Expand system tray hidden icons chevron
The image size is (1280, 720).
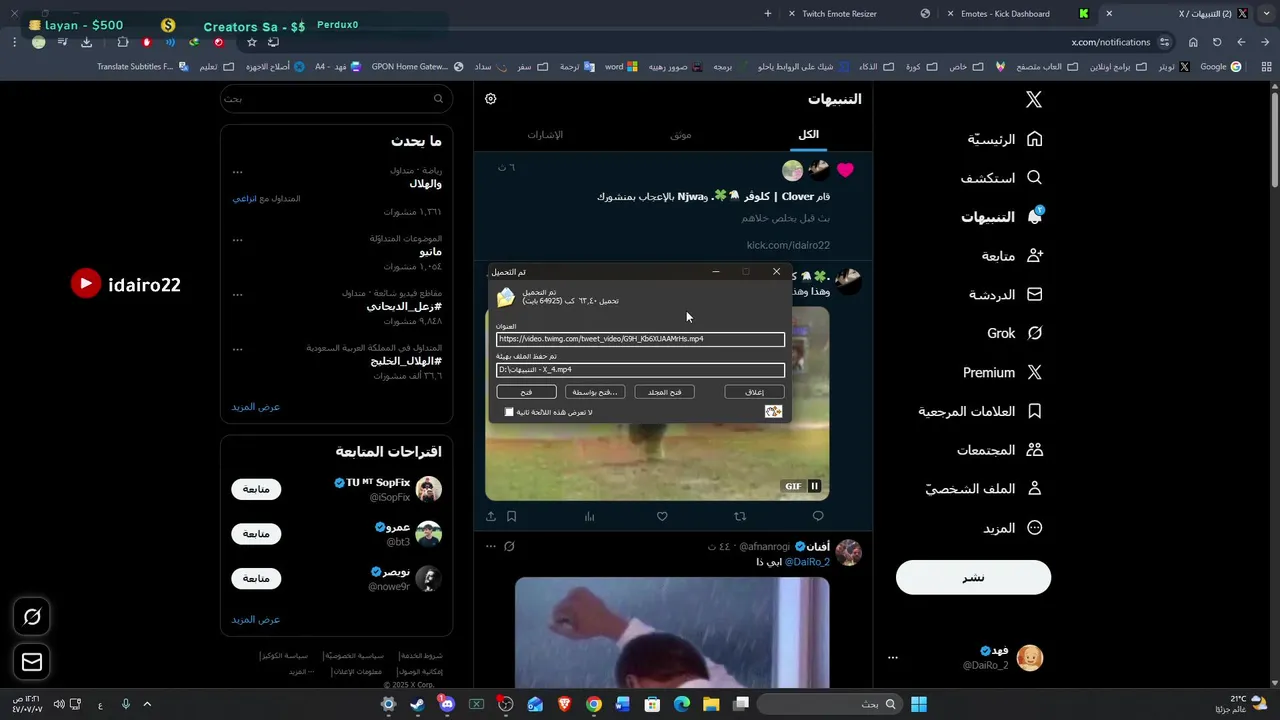[147, 704]
